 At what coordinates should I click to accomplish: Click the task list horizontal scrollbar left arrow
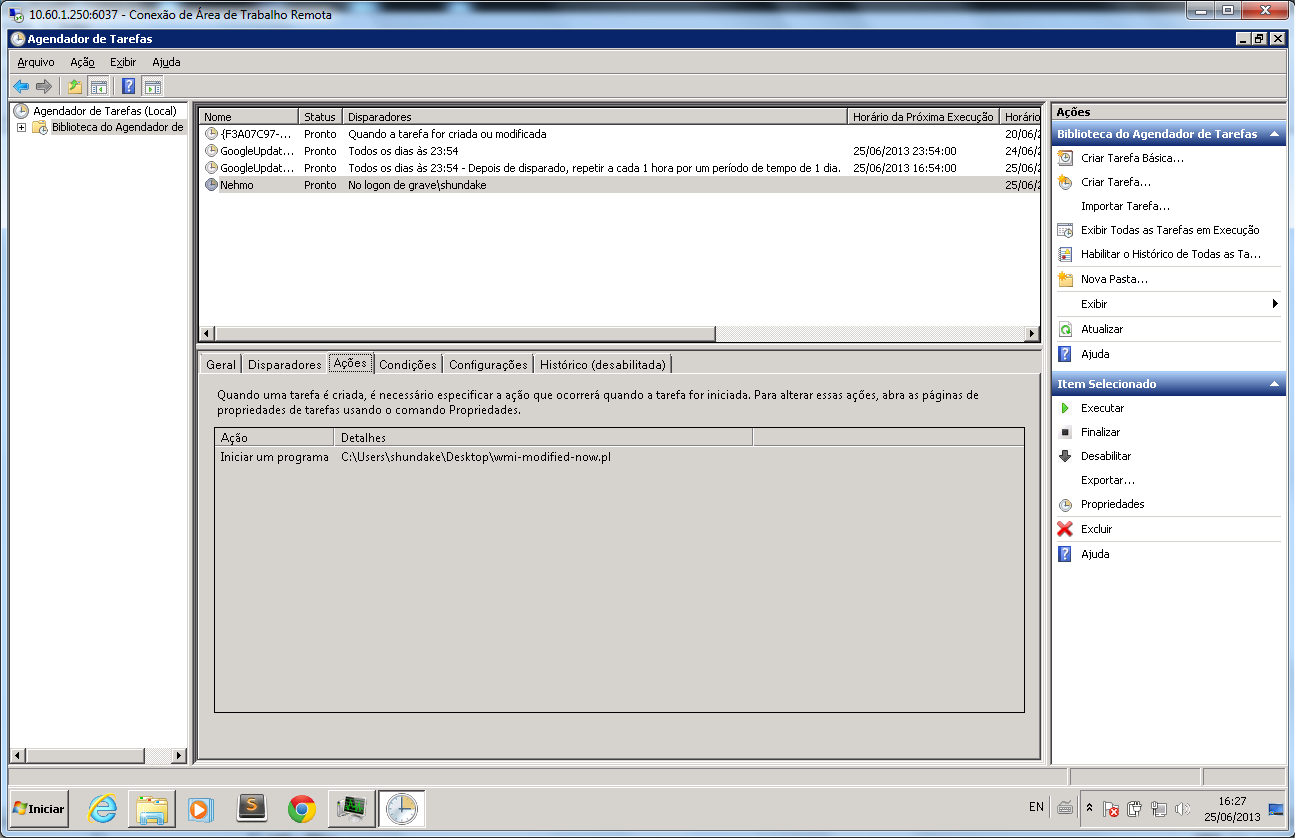[207, 333]
